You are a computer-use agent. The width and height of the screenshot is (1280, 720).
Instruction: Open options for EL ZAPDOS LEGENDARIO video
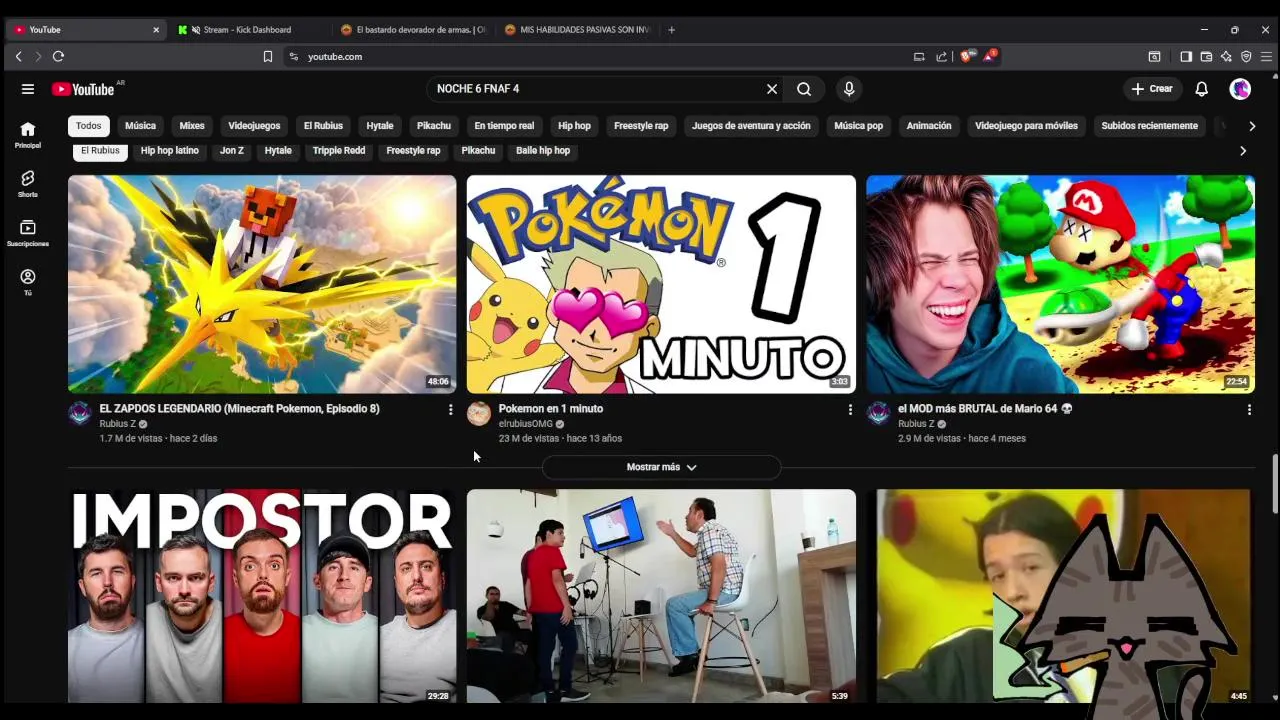coord(450,410)
